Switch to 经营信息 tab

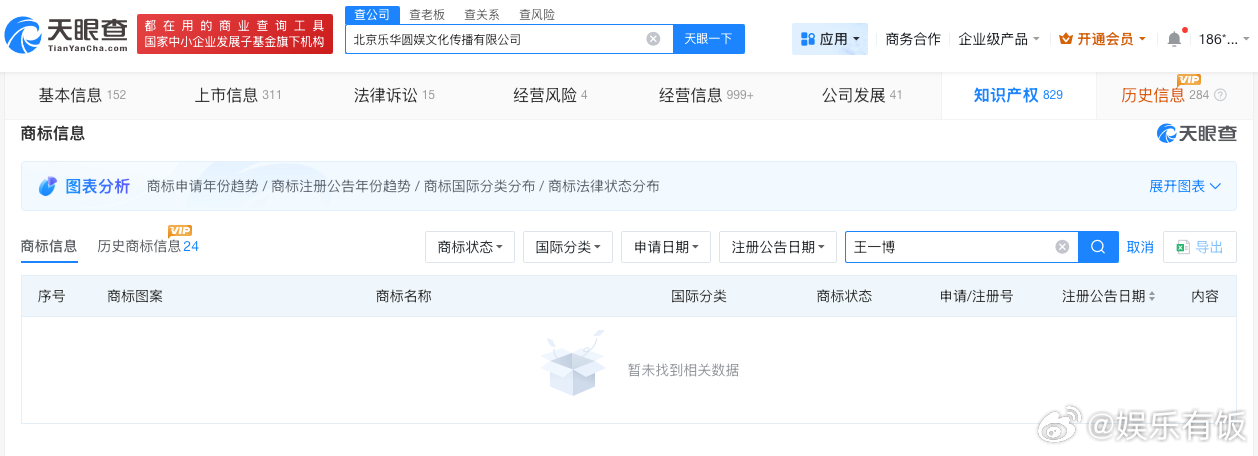click(x=706, y=95)
